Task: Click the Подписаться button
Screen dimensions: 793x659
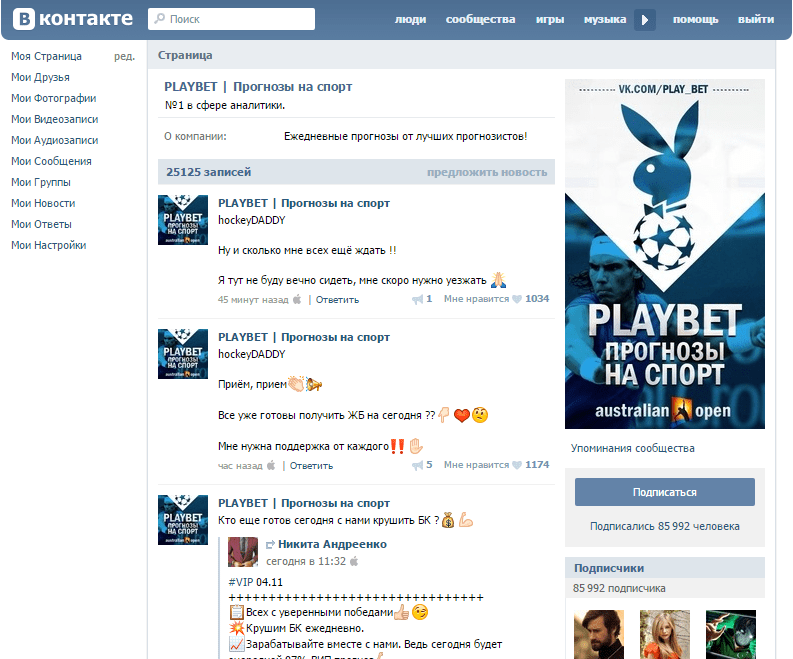Action: (x=665, y=492)
